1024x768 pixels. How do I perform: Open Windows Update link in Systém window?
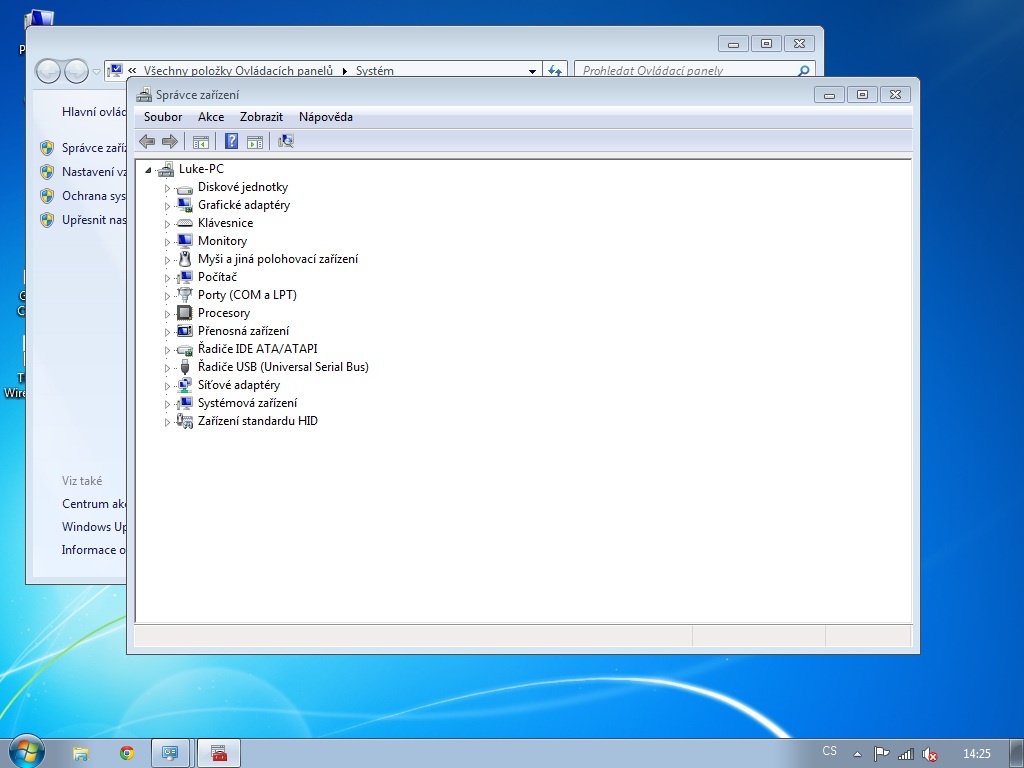click(x=94, y=526)
